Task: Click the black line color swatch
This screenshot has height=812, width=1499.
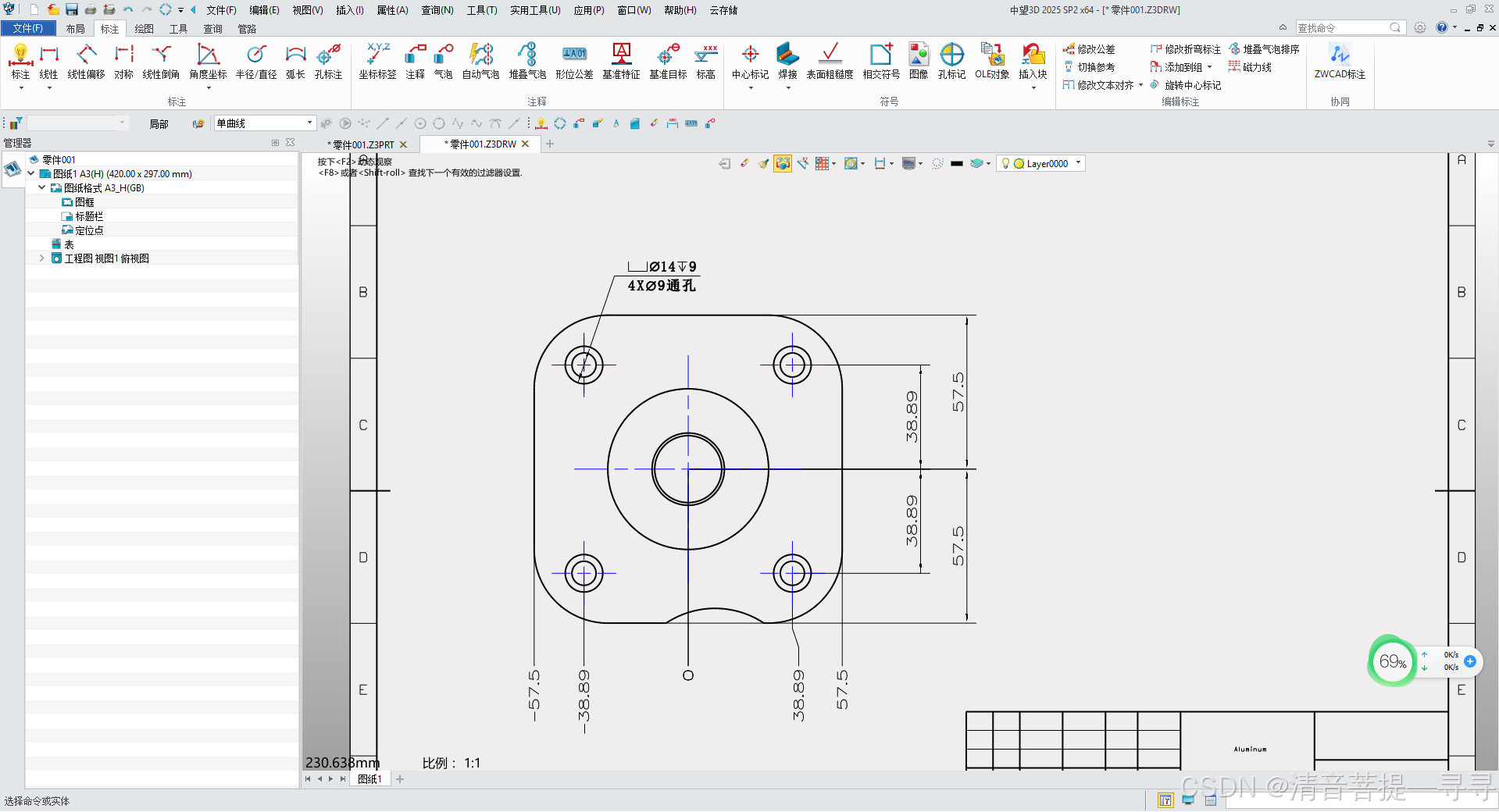Action: pyautogui.click(x=957, y=164)
